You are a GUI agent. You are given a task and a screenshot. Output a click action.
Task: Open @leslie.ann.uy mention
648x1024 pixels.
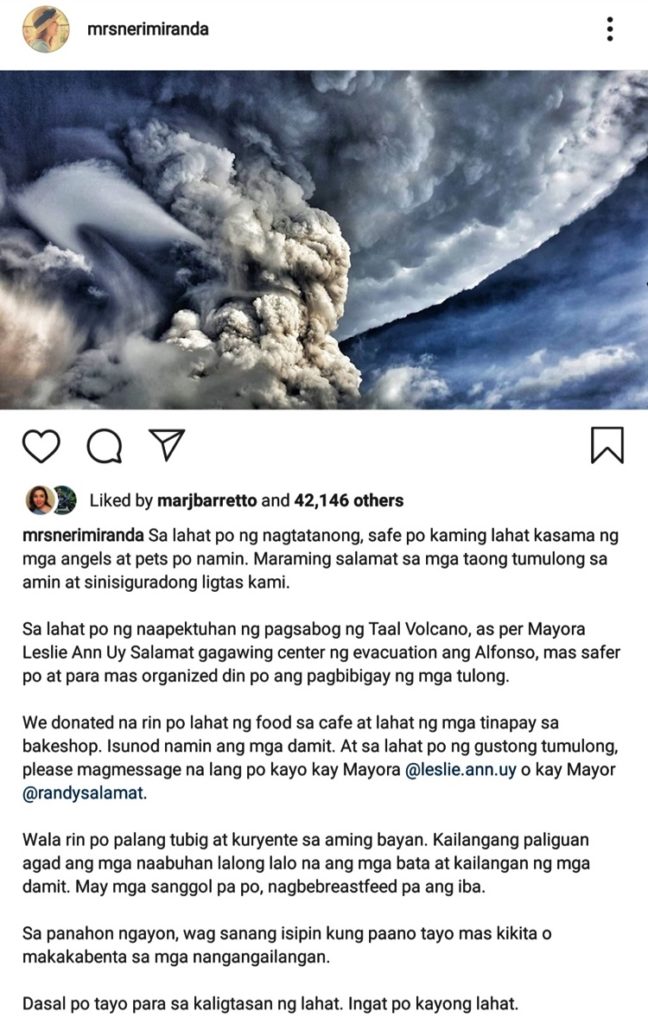(x=461, y=770)
